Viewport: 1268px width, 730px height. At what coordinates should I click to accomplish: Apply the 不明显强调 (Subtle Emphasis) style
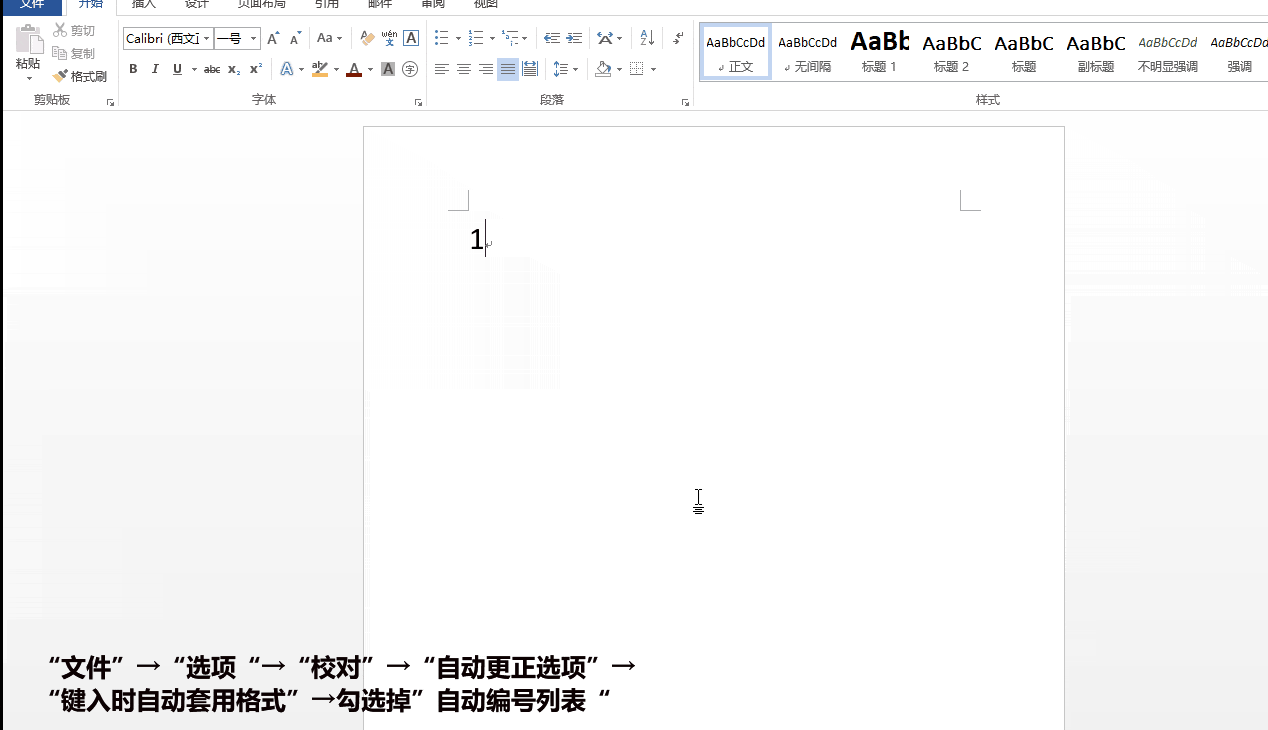(x=1168, y=53)
